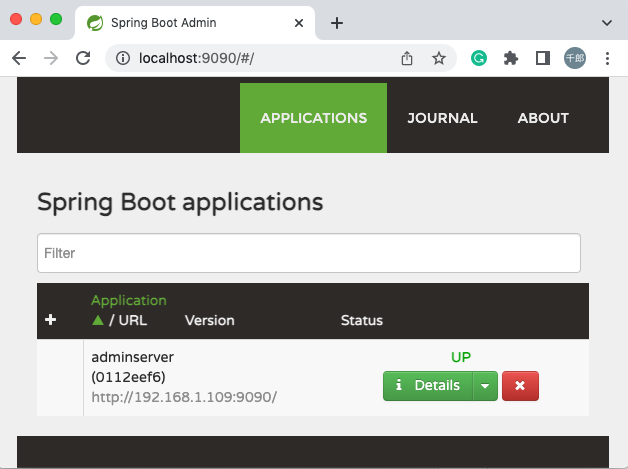Focus the Filter input field
This screenshot has width=628, height=469.
[309, 253]
